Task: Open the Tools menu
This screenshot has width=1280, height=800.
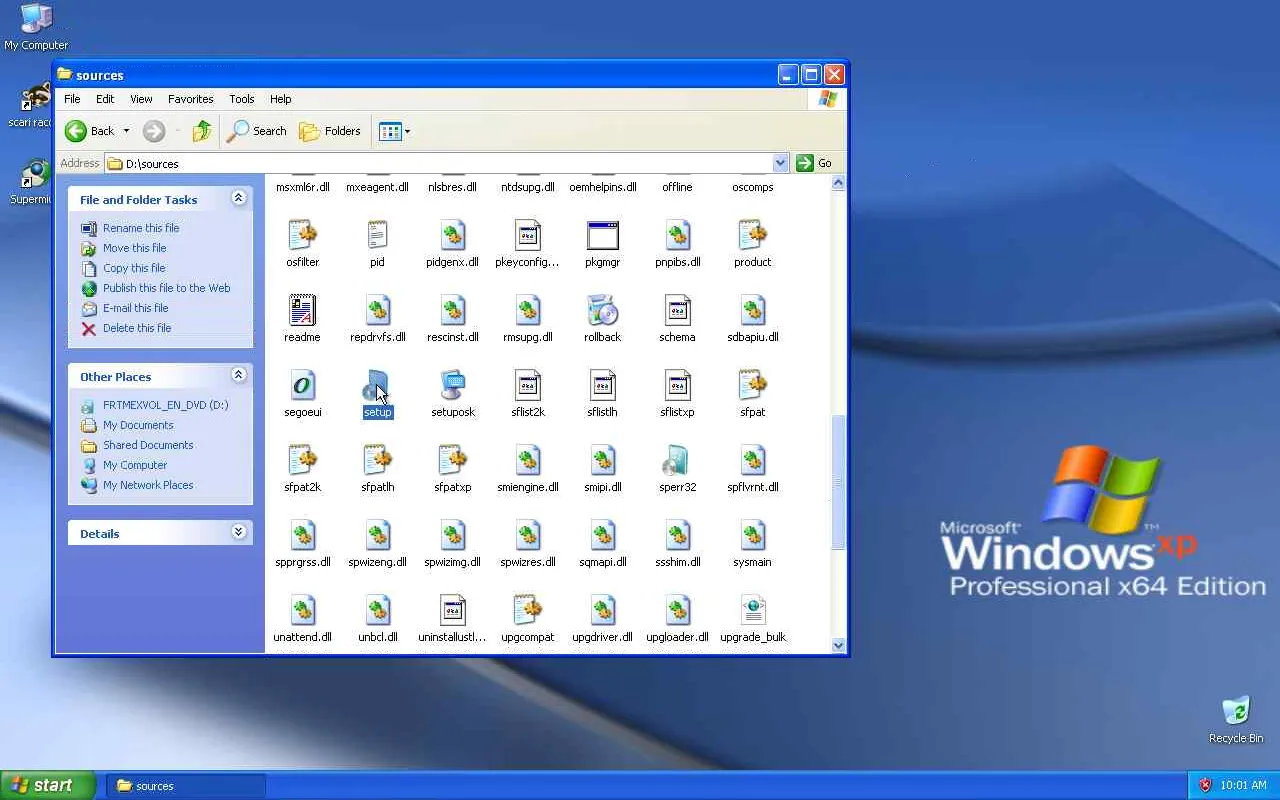Action: pos(242,99)
